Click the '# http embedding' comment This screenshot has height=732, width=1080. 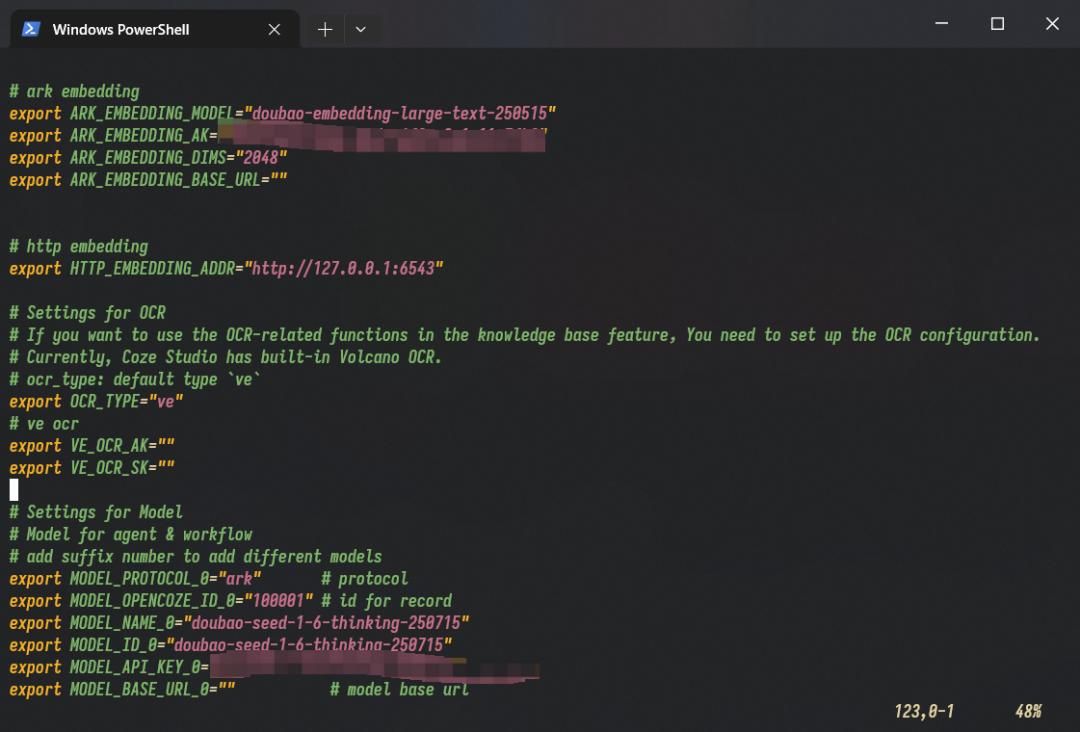[79, 247]
